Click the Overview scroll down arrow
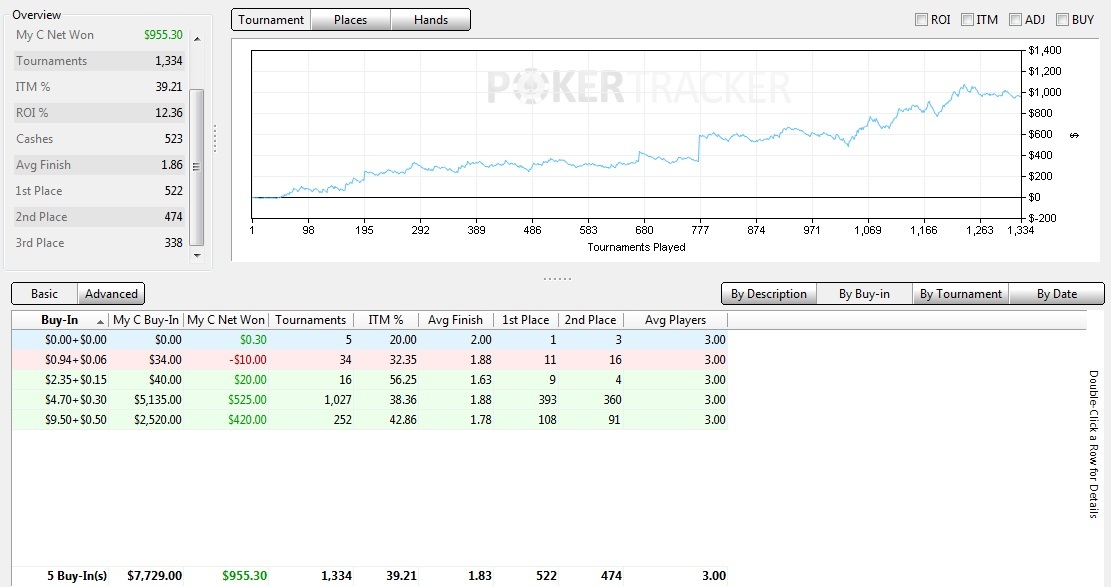 (197, 255)
